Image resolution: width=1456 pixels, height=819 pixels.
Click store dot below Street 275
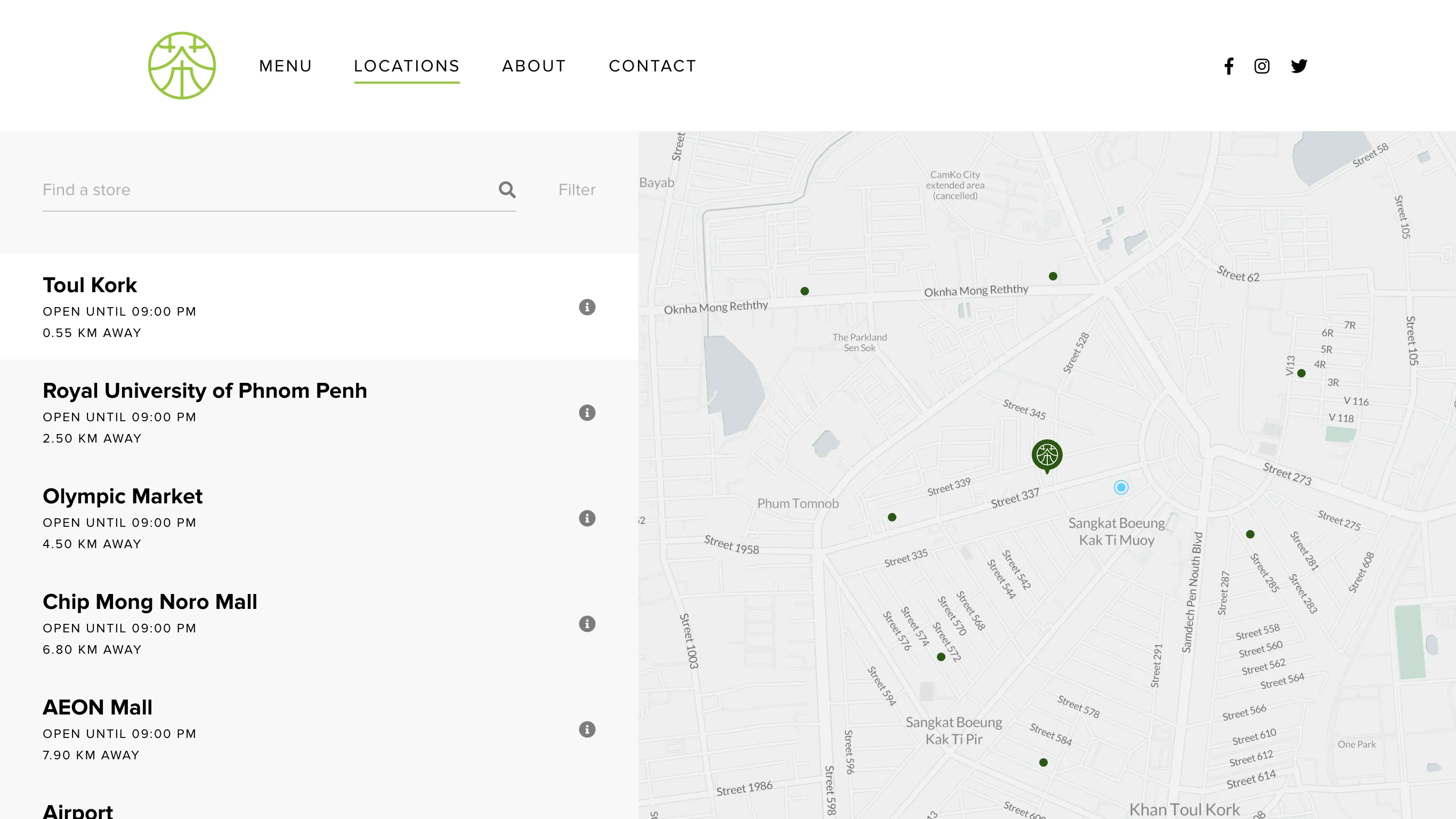(1250, 534)
